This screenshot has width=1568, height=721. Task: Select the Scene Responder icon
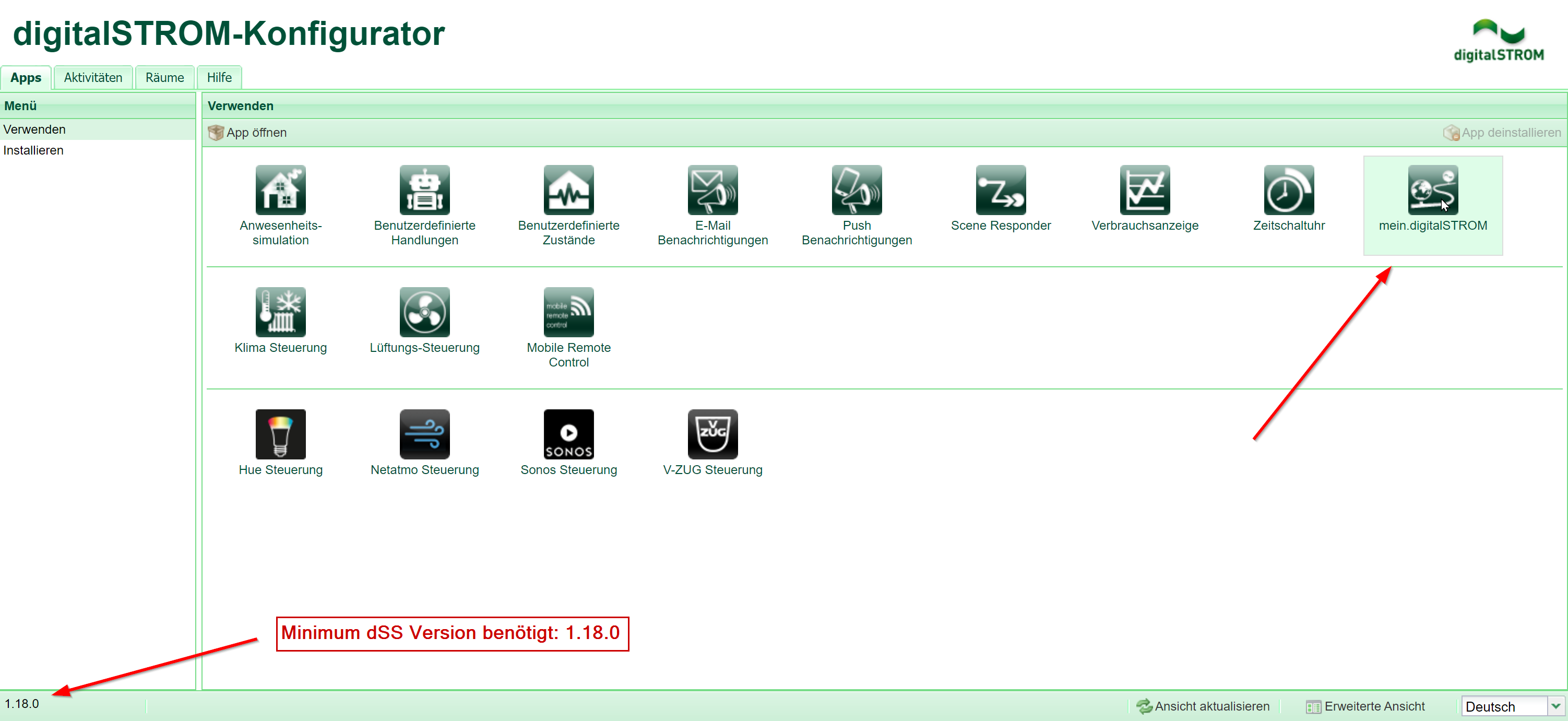[1001, 190]
